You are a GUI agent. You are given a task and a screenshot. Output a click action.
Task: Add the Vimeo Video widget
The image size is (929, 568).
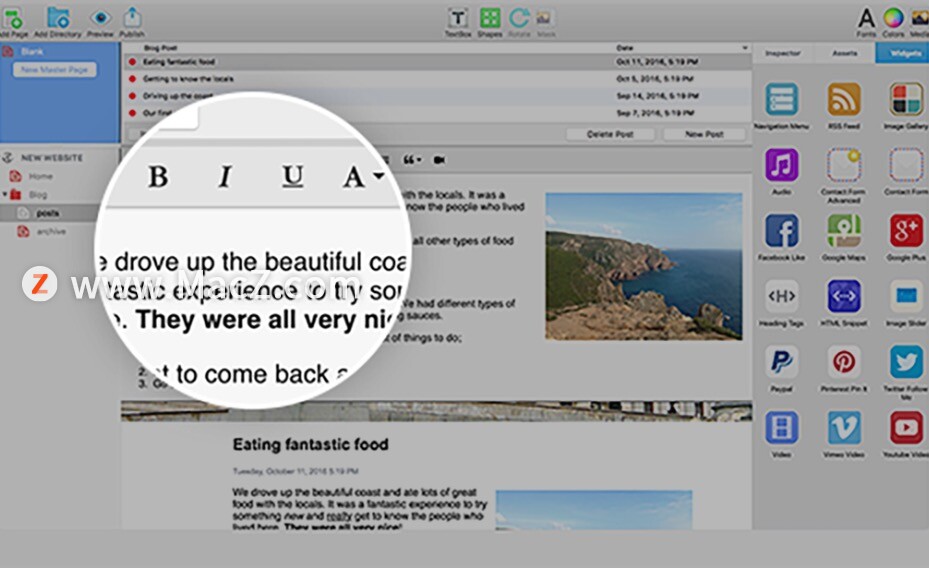coord(844,428)
